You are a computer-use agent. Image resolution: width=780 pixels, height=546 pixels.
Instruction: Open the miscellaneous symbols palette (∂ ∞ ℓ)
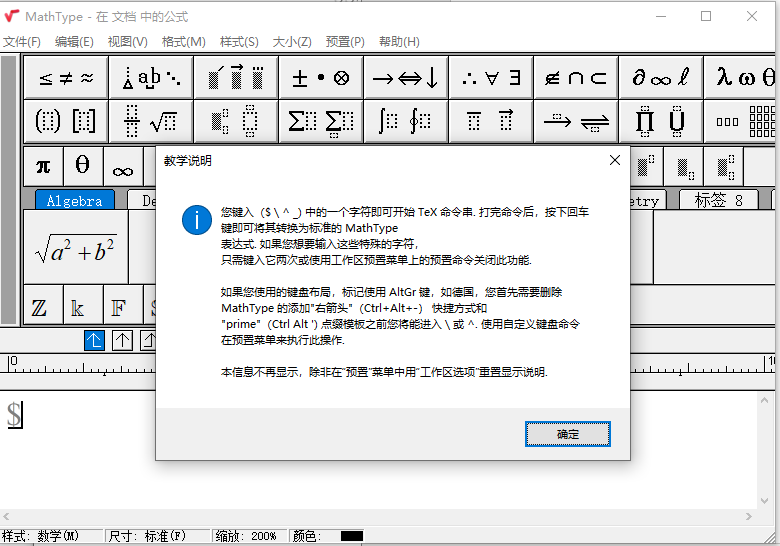coord(661,78)
